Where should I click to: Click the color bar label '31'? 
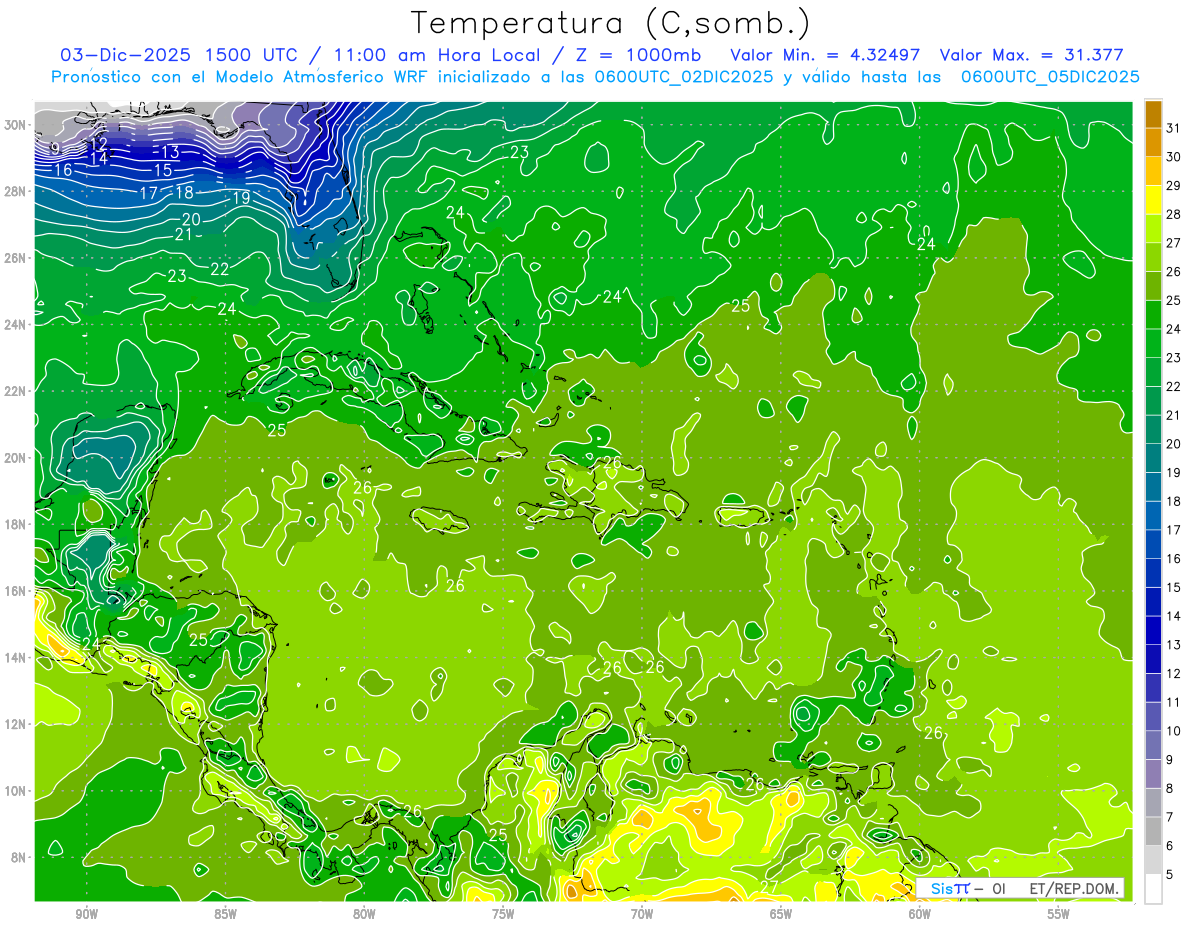(x=1173, y=127)
